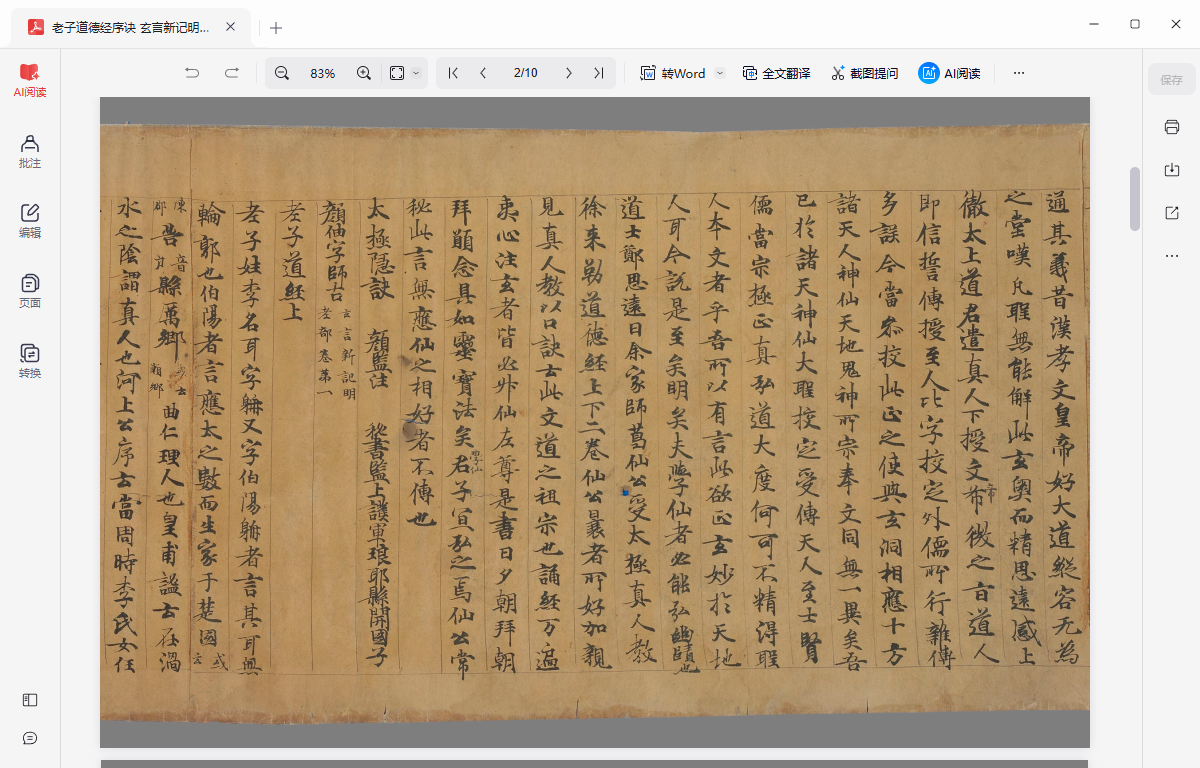The width and height of the screenshot is (1200, 768).
Task: Click the vertical scrollbar thumb
Action: tap(1135, 198)
